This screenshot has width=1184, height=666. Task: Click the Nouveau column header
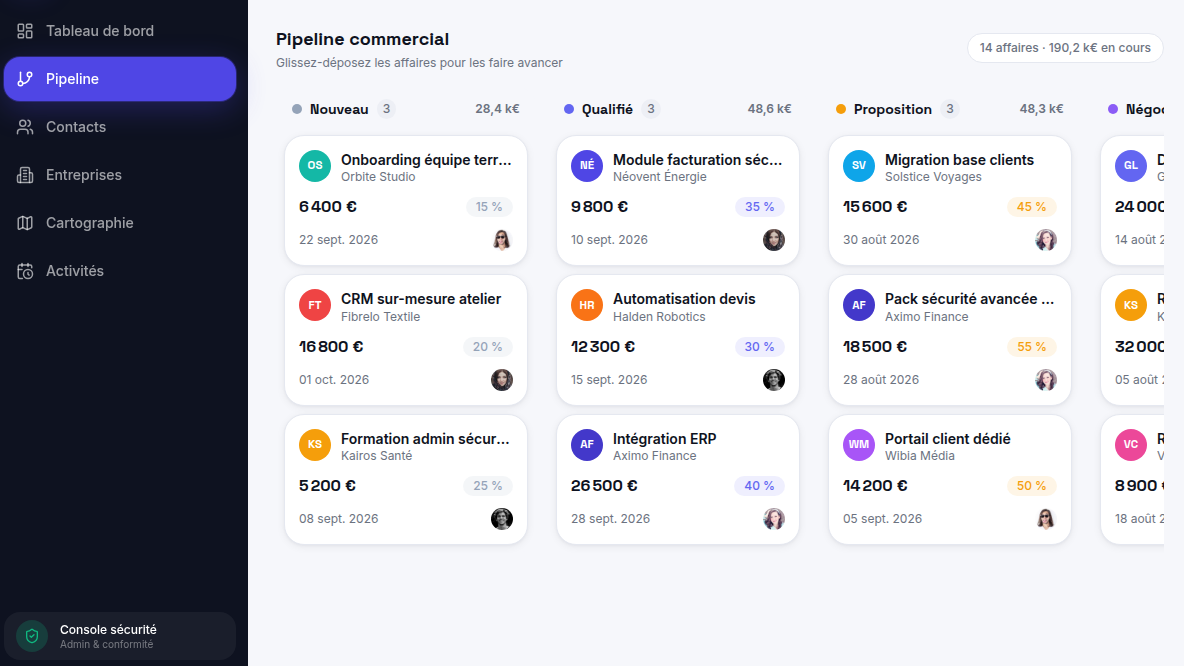[405, 109]
